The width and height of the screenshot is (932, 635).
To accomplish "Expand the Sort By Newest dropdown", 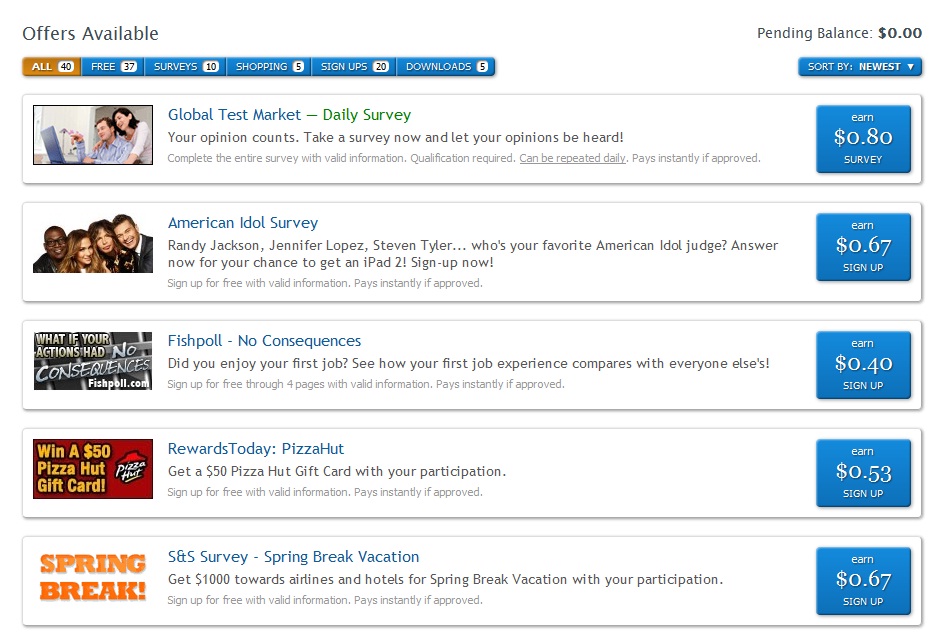I will 860,67.
